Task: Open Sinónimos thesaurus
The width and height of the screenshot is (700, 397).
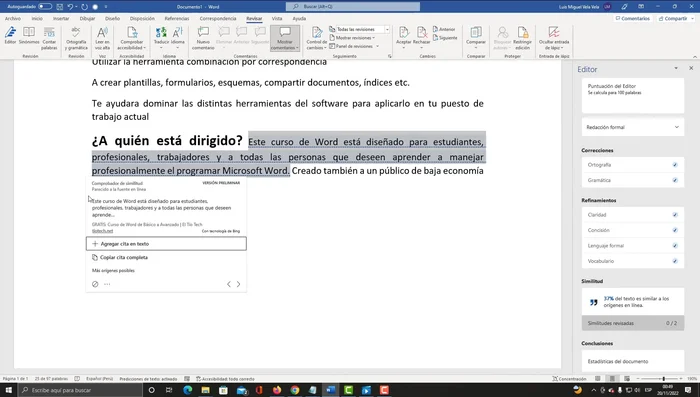Action: point(29,36)
